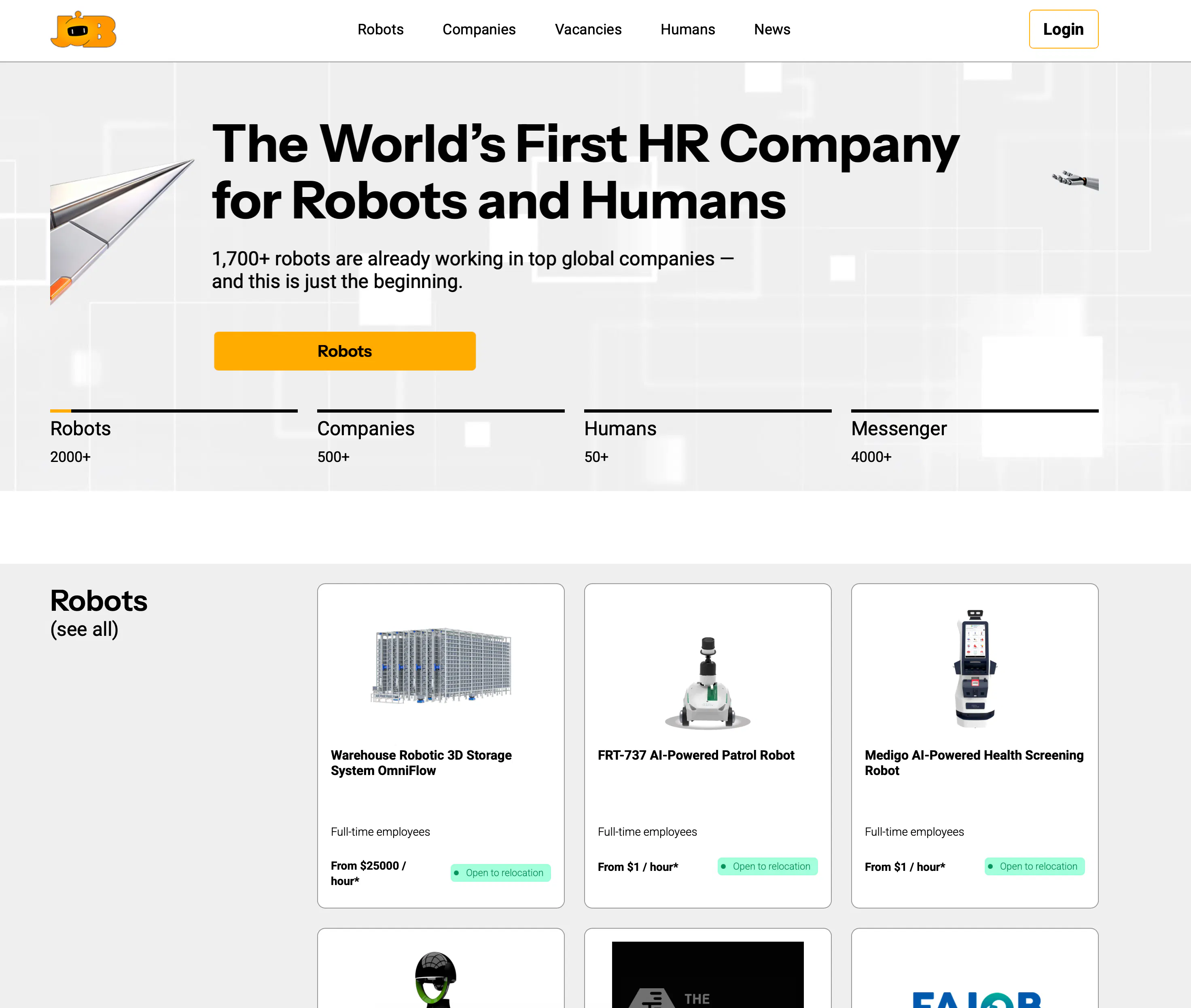Select the Companies 500+ stat tab
This screenshot has height=1008, width=1191.
coord(441,438)
